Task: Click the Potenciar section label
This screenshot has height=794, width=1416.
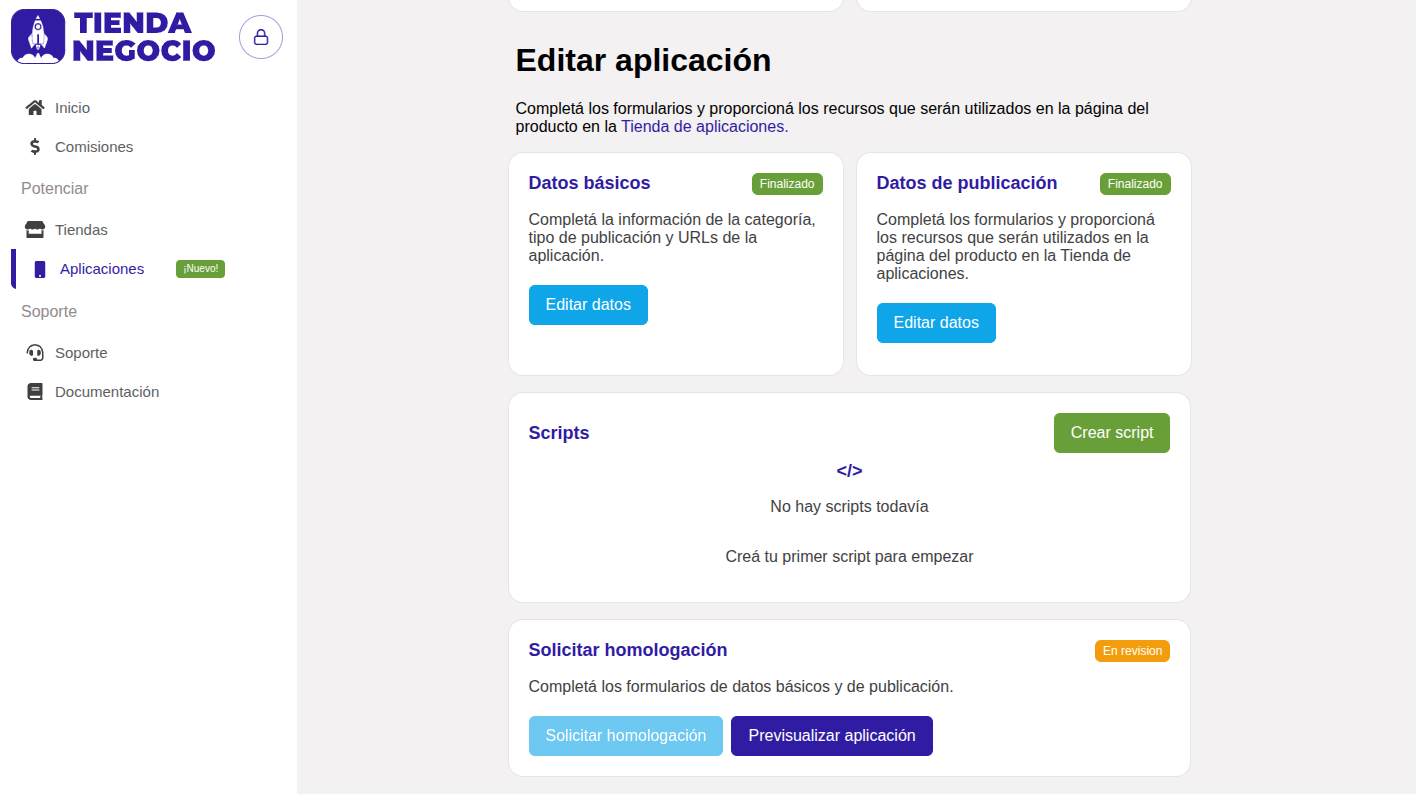Action: (55, 188)
